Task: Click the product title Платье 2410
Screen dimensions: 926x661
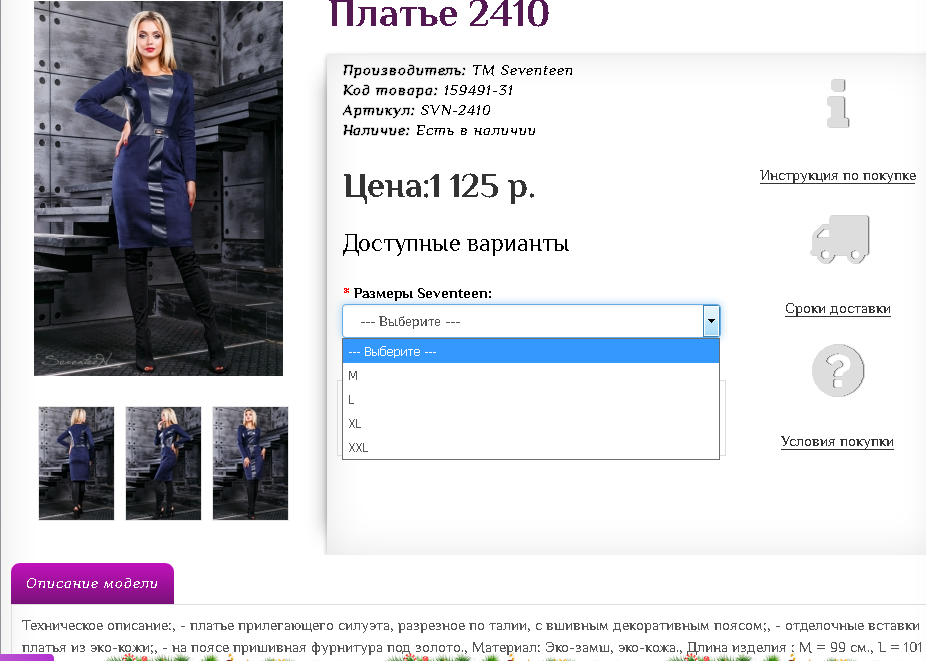Action: click(439, 13)
